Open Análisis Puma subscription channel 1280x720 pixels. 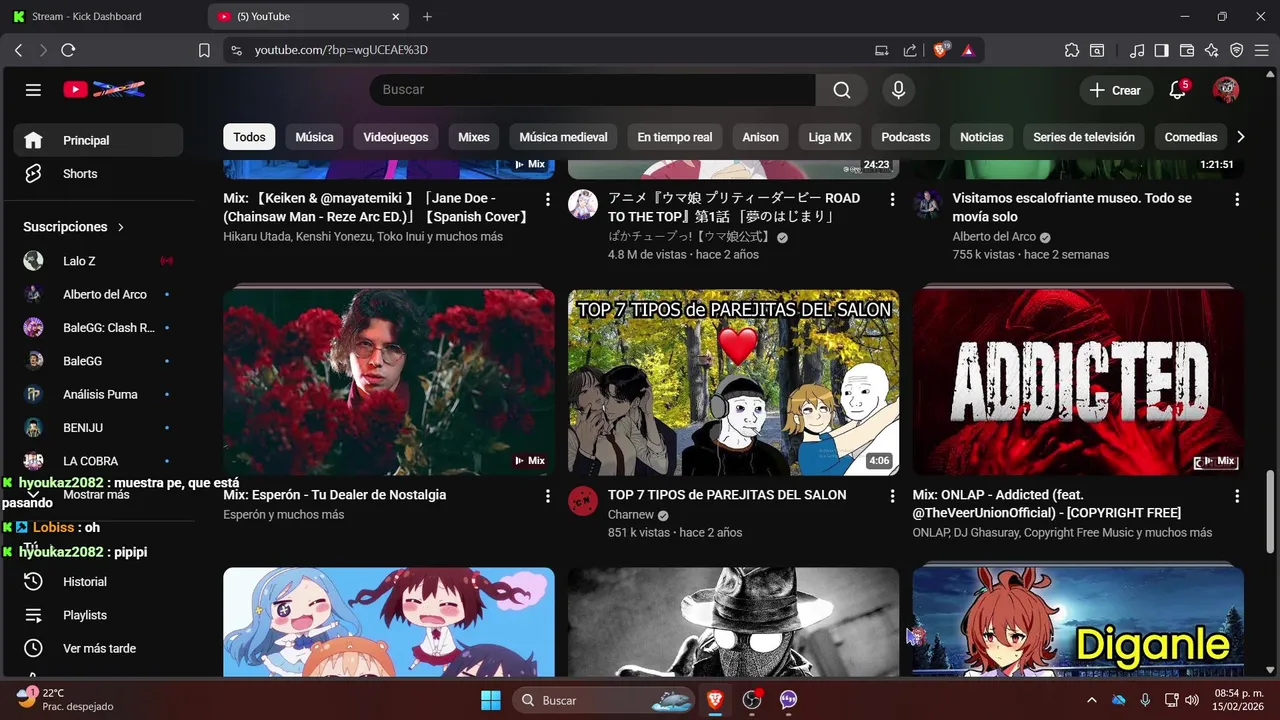[98, 394]
